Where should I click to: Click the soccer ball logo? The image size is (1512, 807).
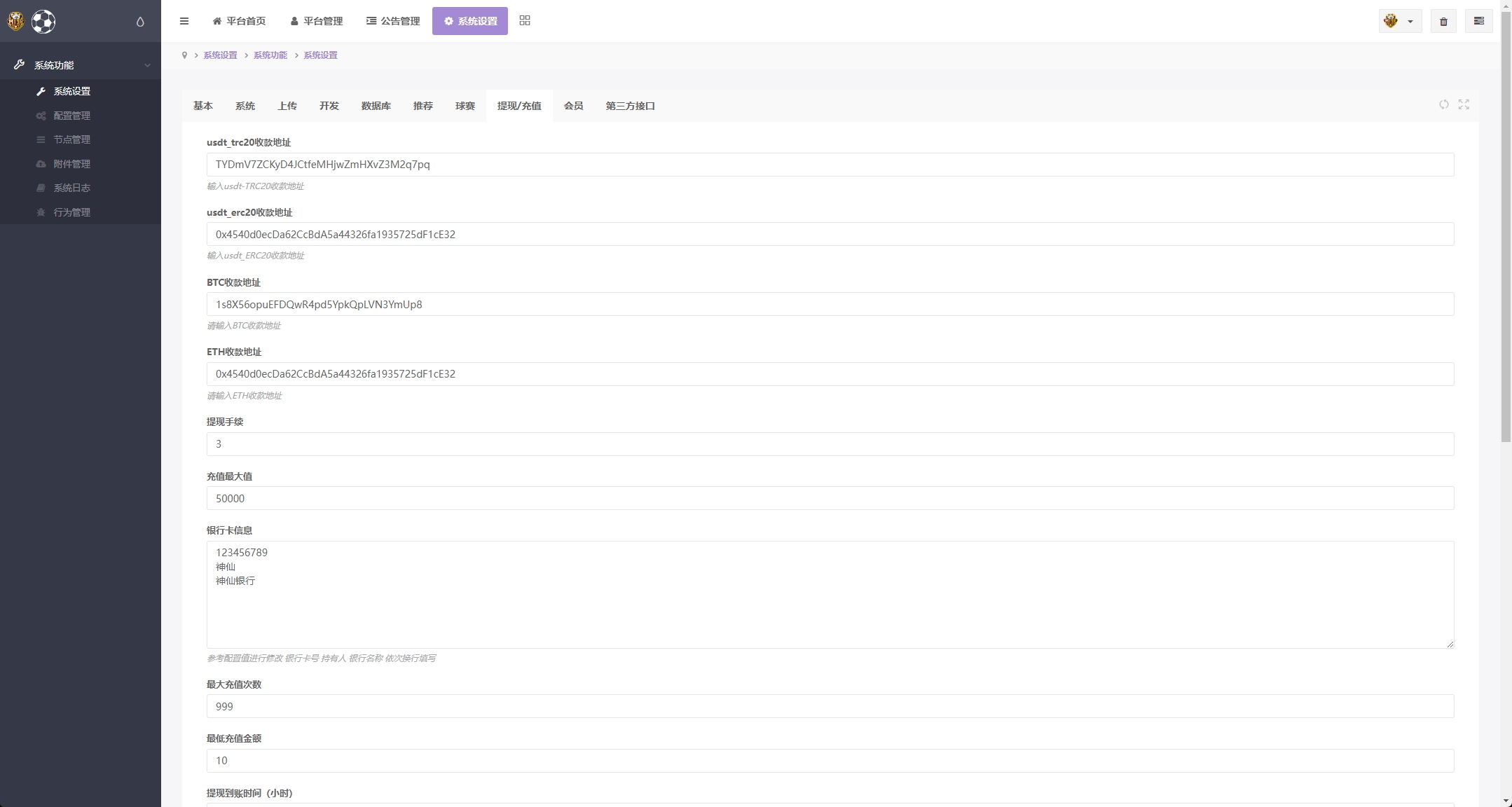tap(43, 22)
